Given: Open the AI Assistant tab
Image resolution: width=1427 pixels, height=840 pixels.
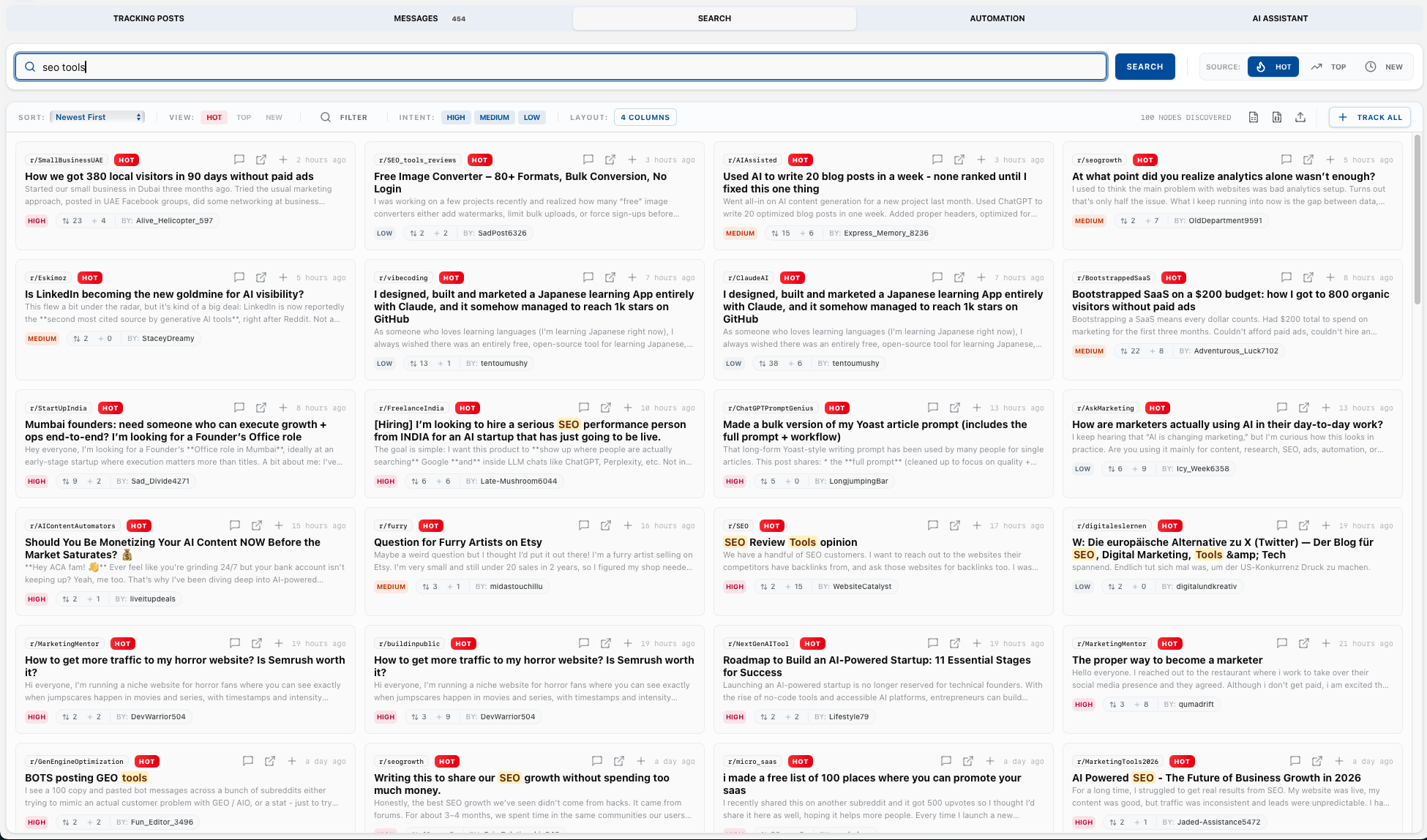Looking at the screenshot, I should [1280, 18].
